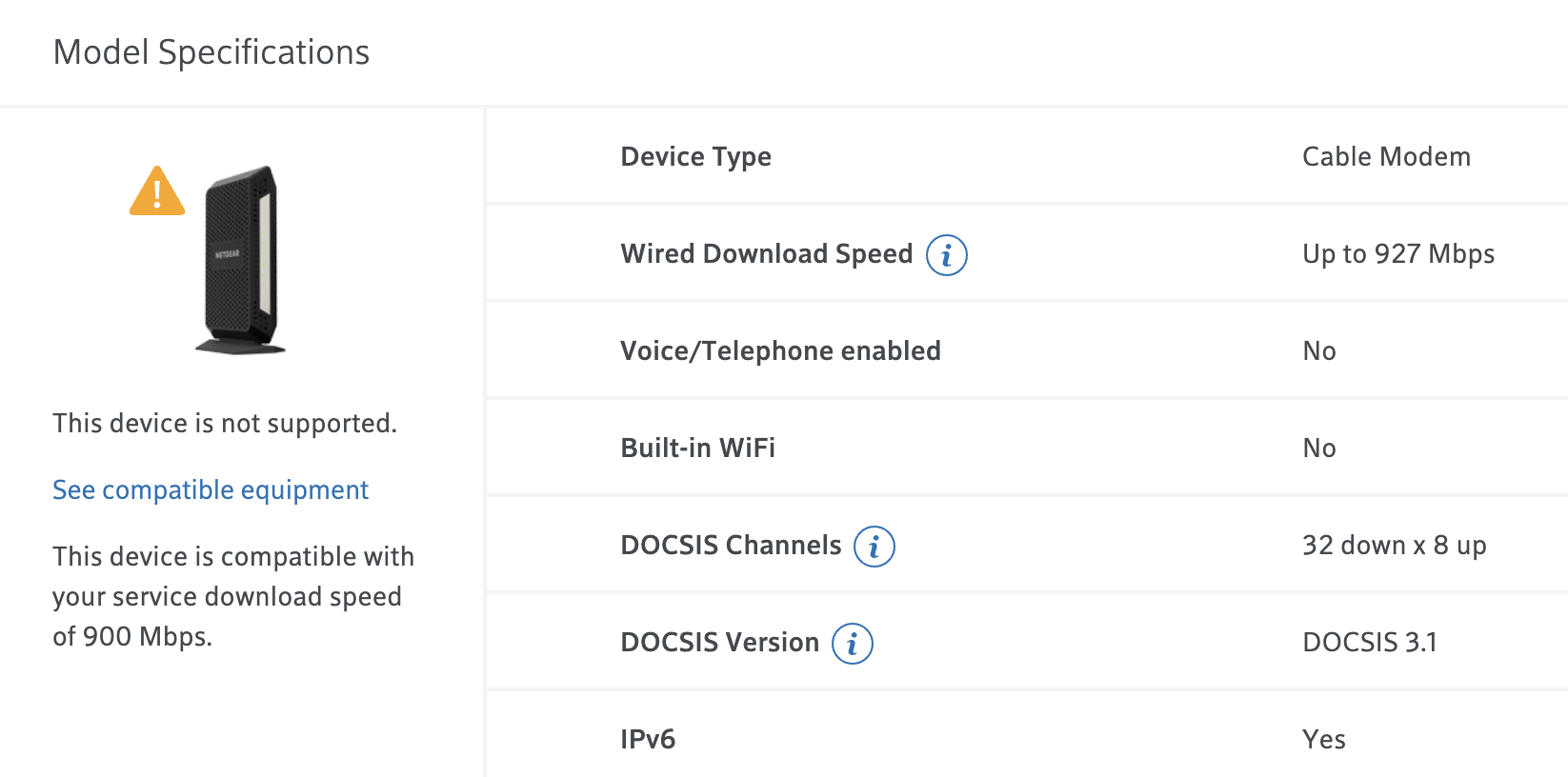The height and width of the screenshot is (777, 1568).
Task: Click the Built-in WiFi label
Action: coord(696,448)
